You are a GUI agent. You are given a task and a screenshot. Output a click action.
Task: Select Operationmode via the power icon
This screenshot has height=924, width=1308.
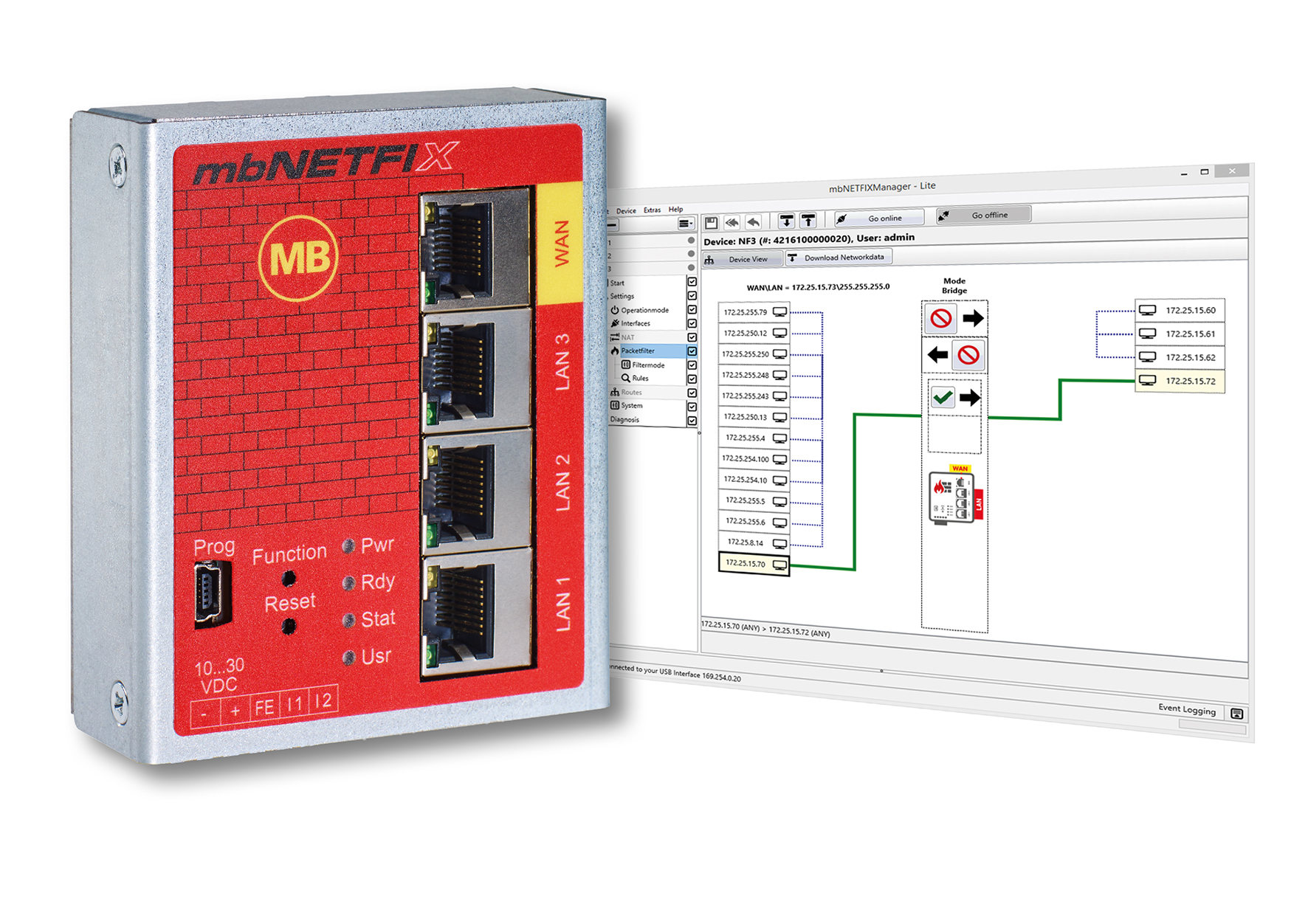click(x=615, y=310)
